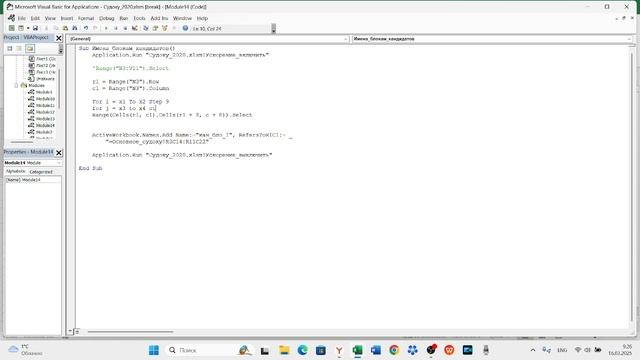
Task: Toggle Folders button in Project pane
Action: pos(30,49)
